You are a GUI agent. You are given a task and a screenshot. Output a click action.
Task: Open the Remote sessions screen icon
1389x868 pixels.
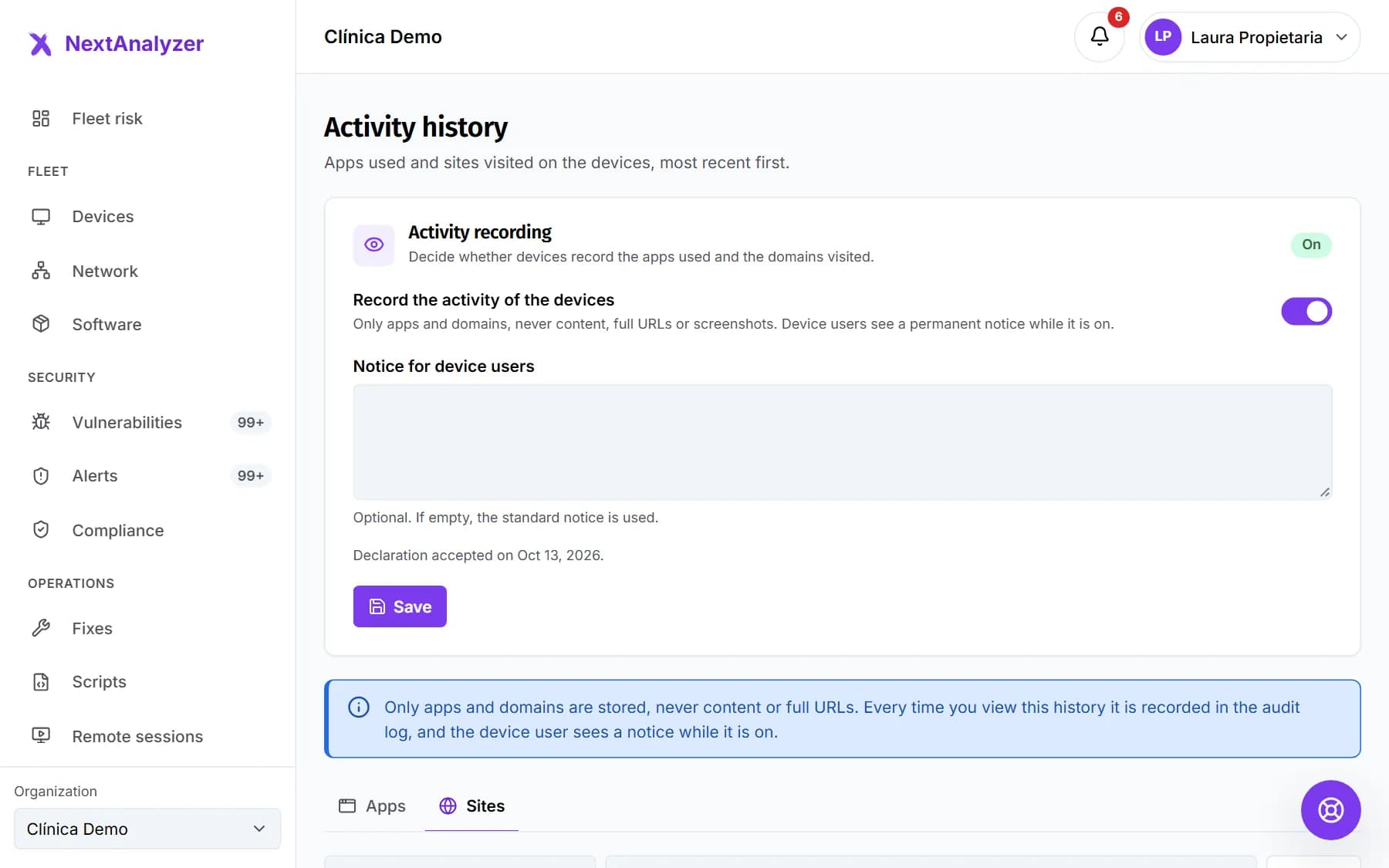click(41, 736)
